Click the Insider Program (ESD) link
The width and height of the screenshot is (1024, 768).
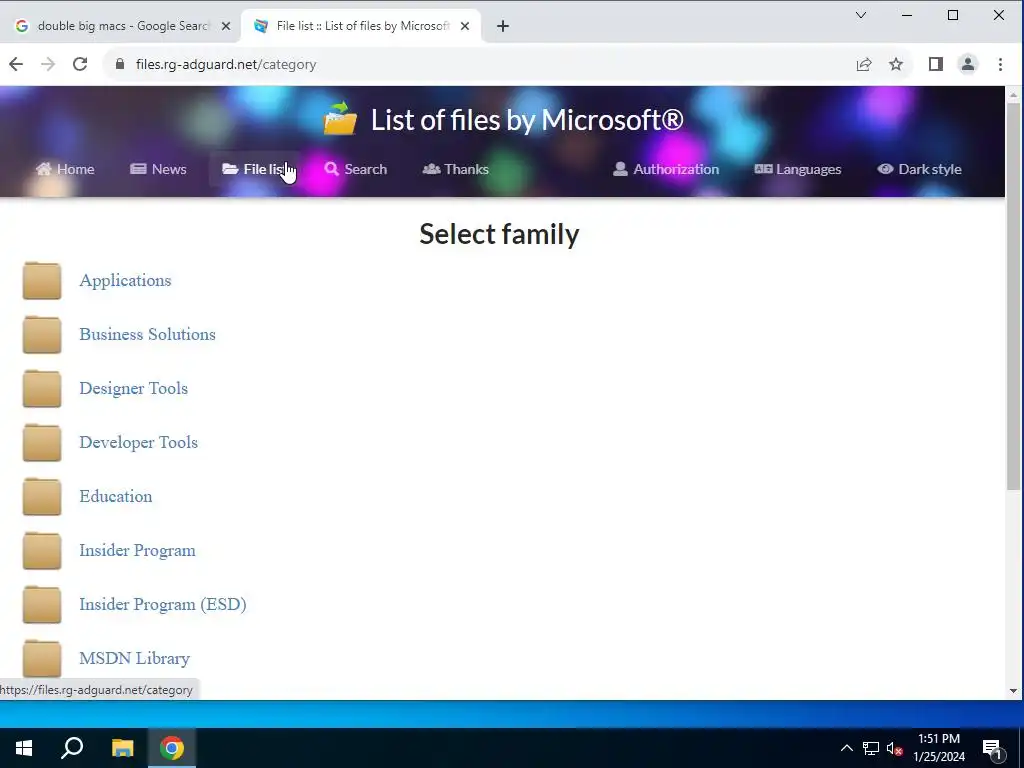[x=163, y=605]
